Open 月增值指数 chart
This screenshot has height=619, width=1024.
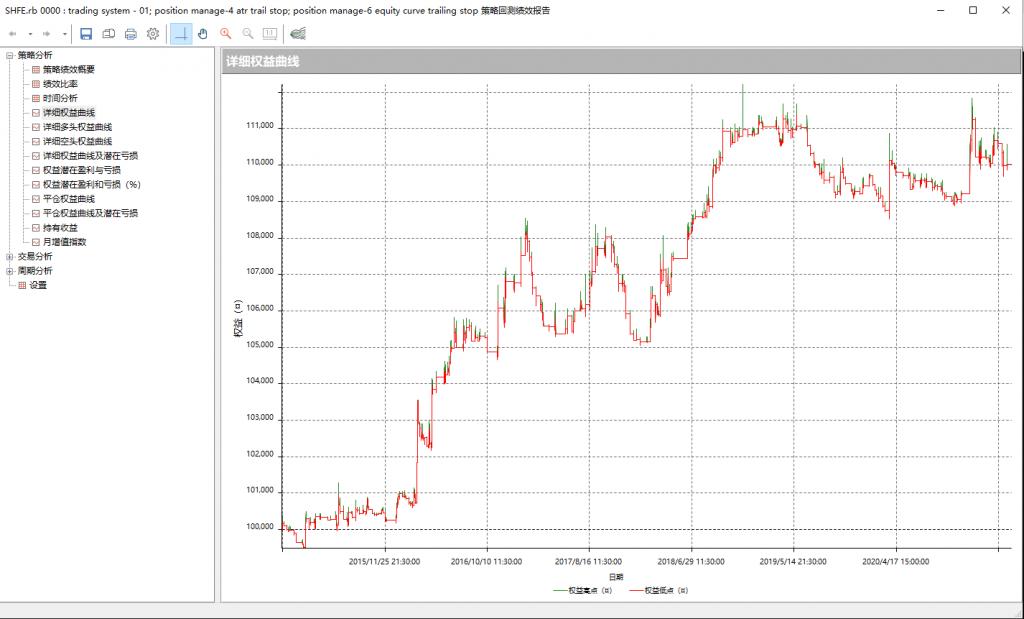point(64,242)
